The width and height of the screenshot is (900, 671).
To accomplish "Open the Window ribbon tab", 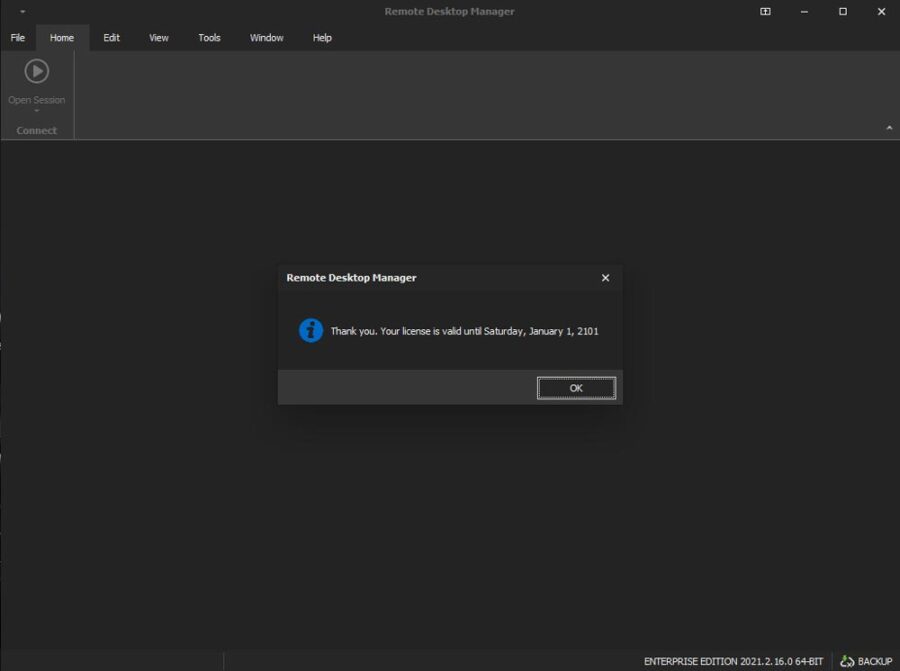I will click(266, 38).
